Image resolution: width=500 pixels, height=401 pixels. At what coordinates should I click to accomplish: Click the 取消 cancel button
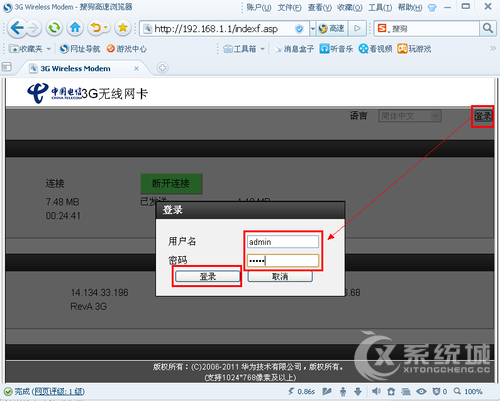pyautogui.click(x=280, y=276)
